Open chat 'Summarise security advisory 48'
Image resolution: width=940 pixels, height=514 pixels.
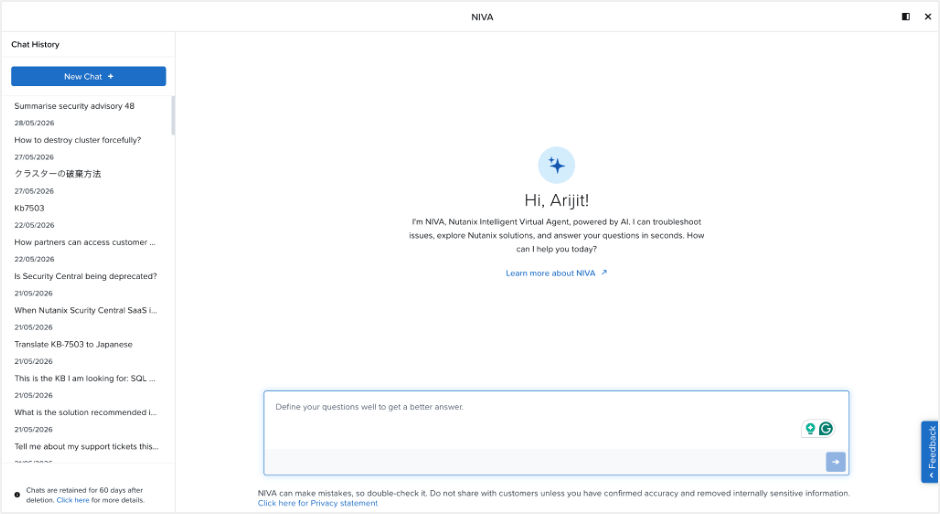pos(74,106)
